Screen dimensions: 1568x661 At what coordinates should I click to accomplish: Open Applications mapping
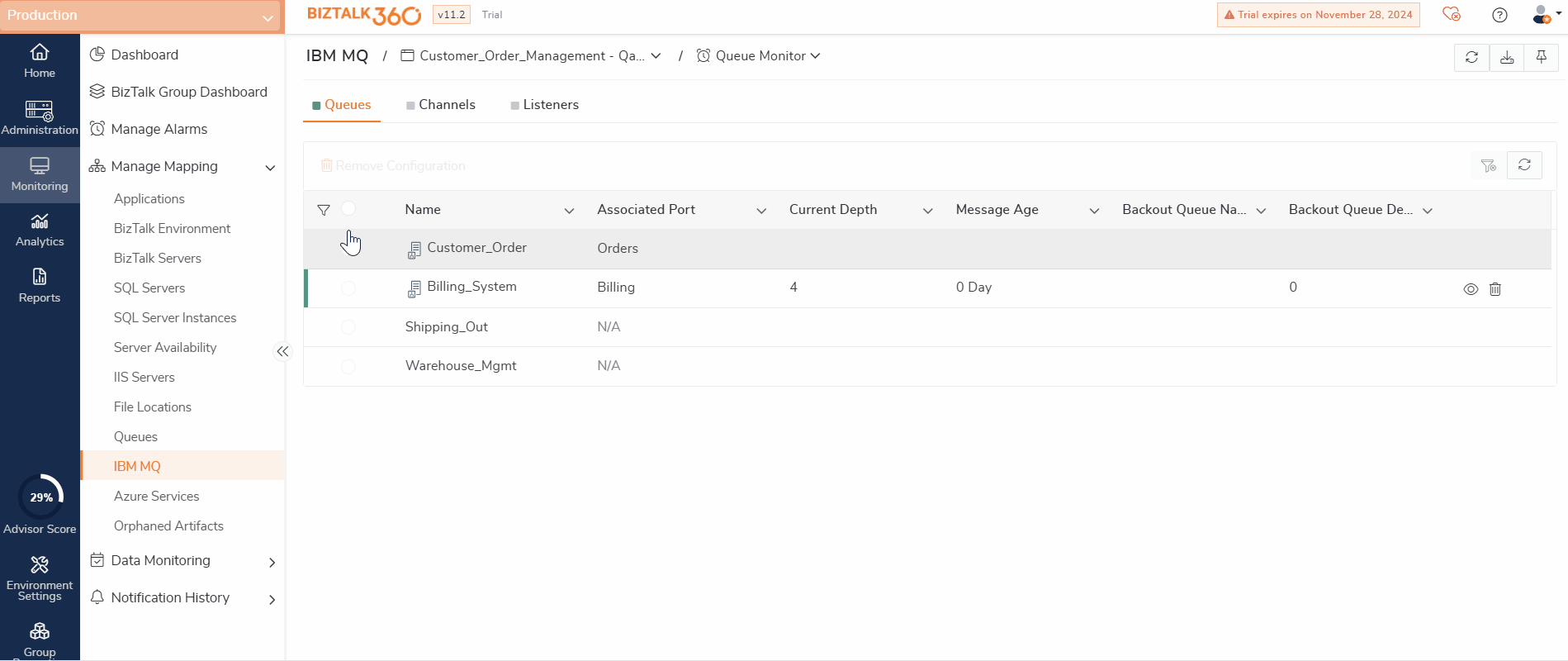[149, 199]
